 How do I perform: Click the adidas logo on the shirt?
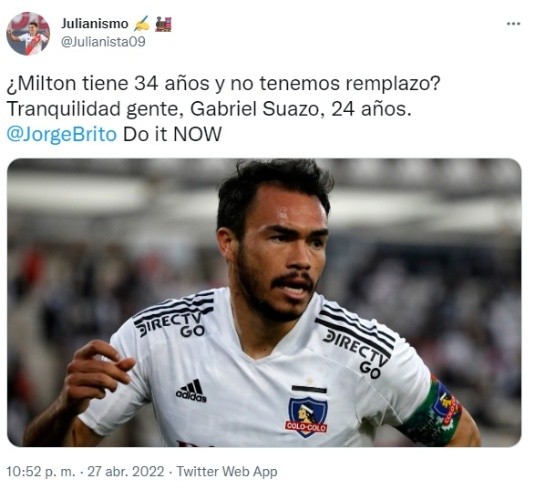191,391
